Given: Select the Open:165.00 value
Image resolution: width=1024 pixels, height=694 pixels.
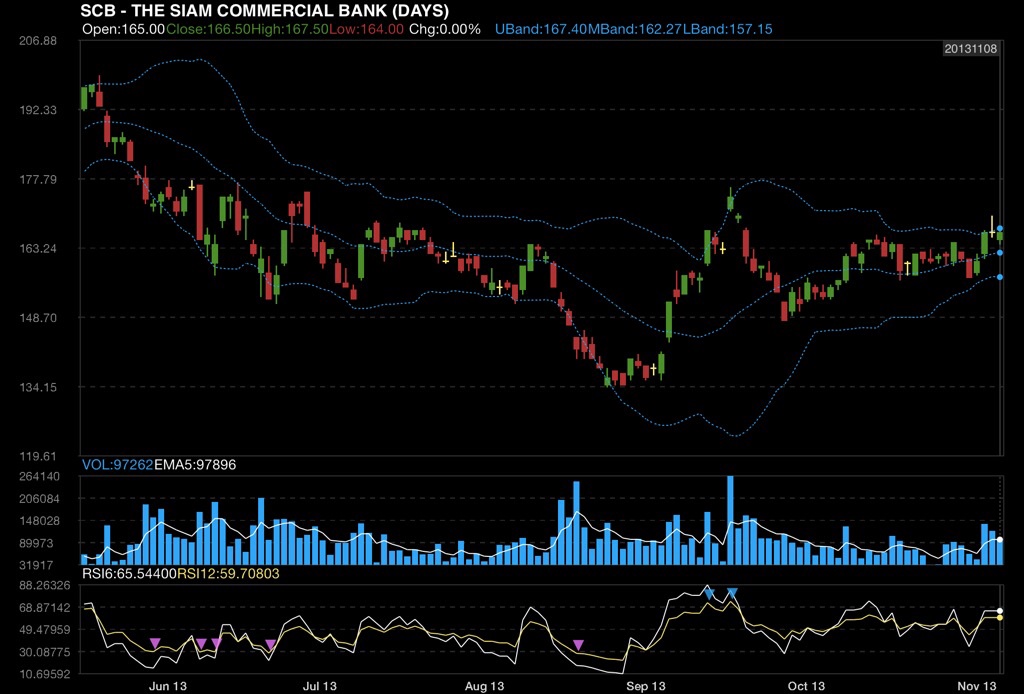Looking at the screenshot, I should pos(123,29).
